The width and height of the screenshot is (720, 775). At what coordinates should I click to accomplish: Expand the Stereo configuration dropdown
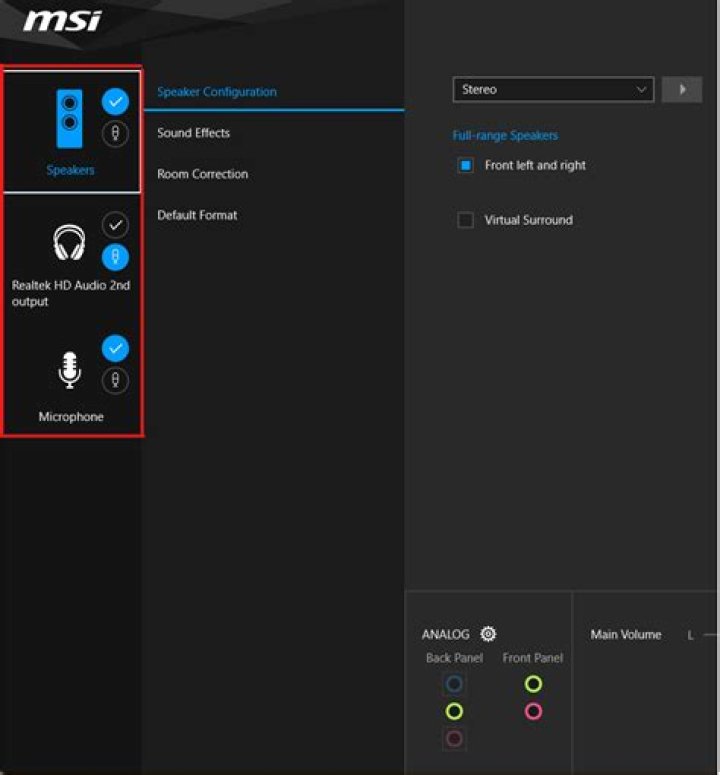pos(553,89)
